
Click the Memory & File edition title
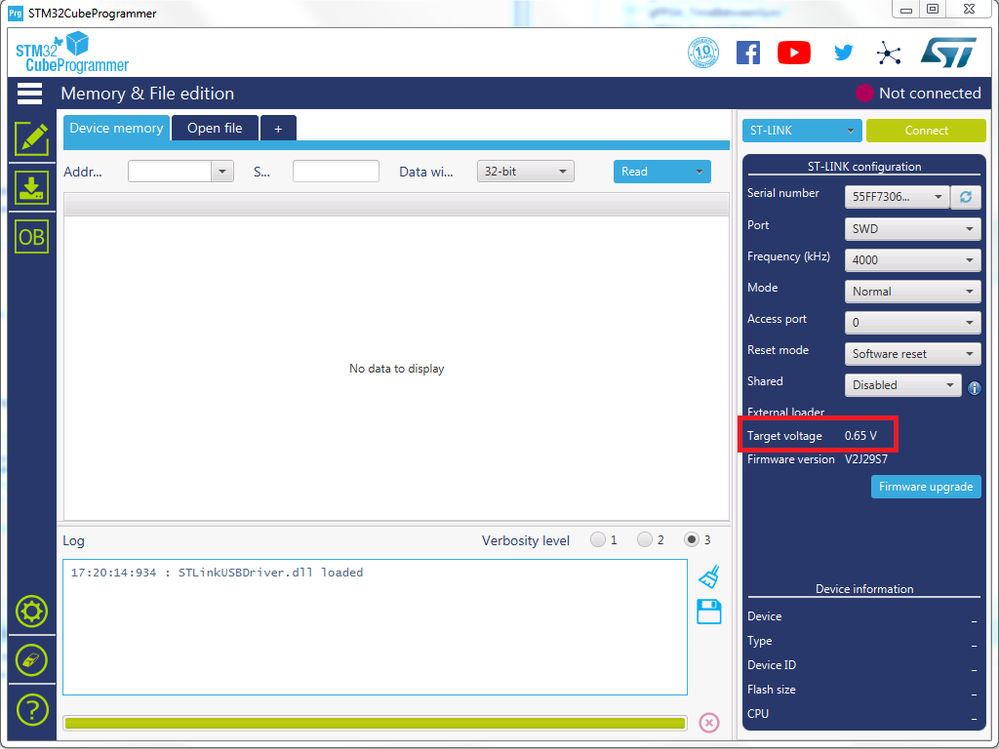147,94
